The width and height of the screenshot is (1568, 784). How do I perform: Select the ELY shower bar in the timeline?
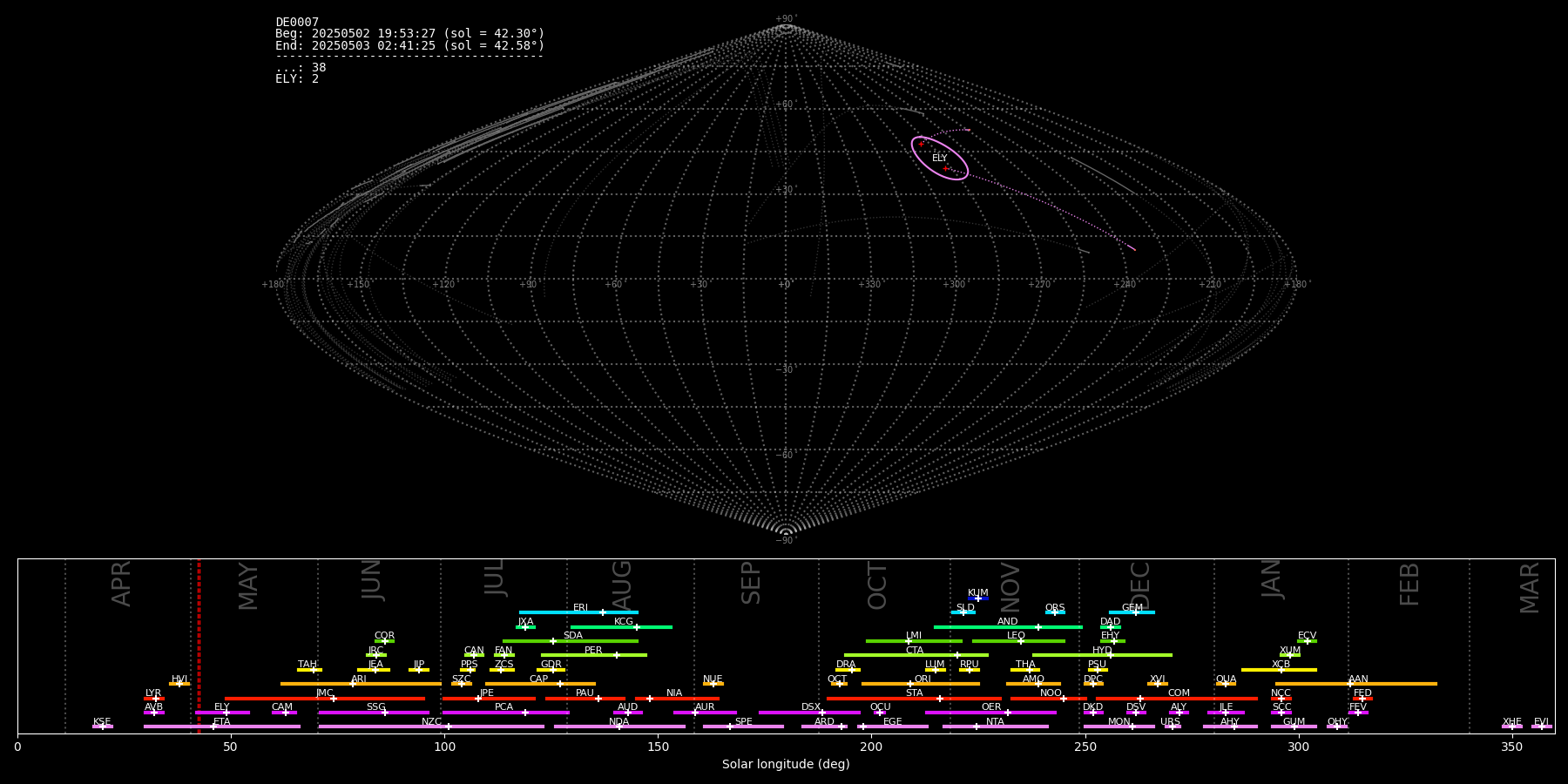[x=222, y=713]
